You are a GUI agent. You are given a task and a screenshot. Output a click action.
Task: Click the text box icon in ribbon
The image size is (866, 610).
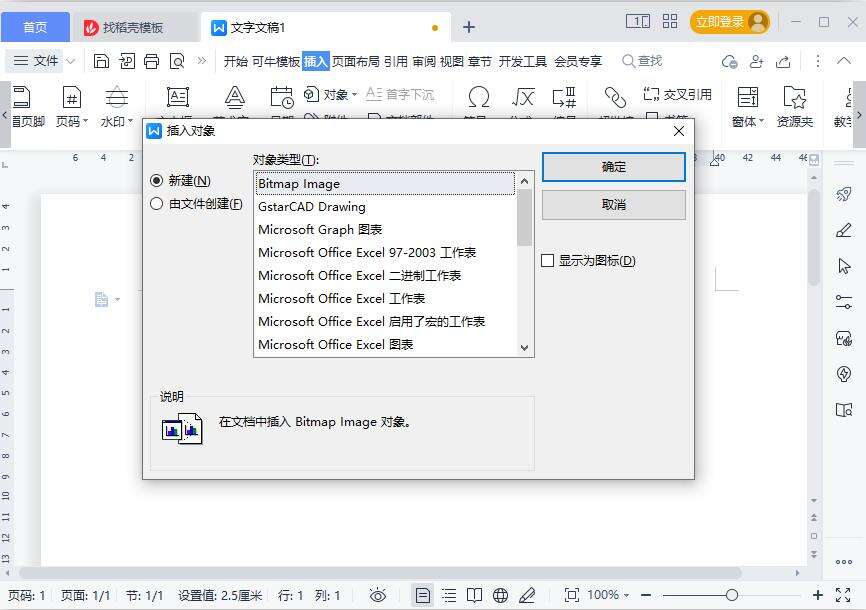point(178,97)
